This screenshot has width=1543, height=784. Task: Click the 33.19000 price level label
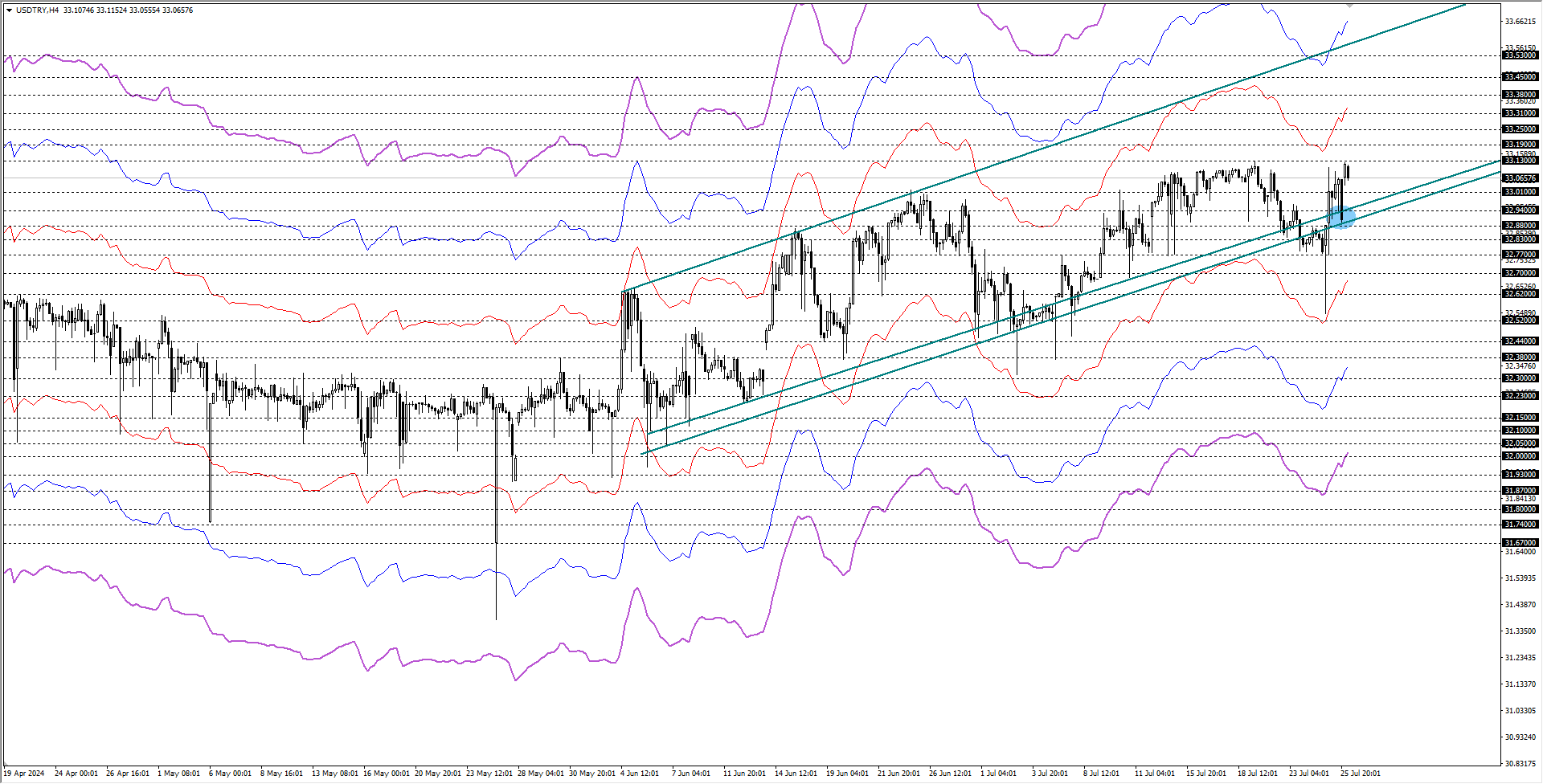(1520, 145)
